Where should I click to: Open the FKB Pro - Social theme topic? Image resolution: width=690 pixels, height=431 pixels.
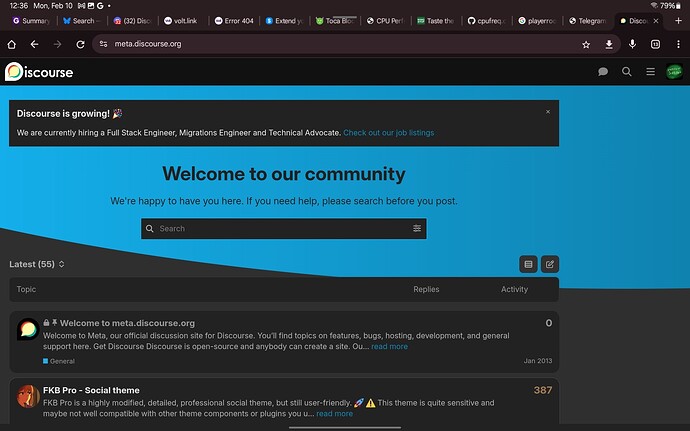[91, 390]
